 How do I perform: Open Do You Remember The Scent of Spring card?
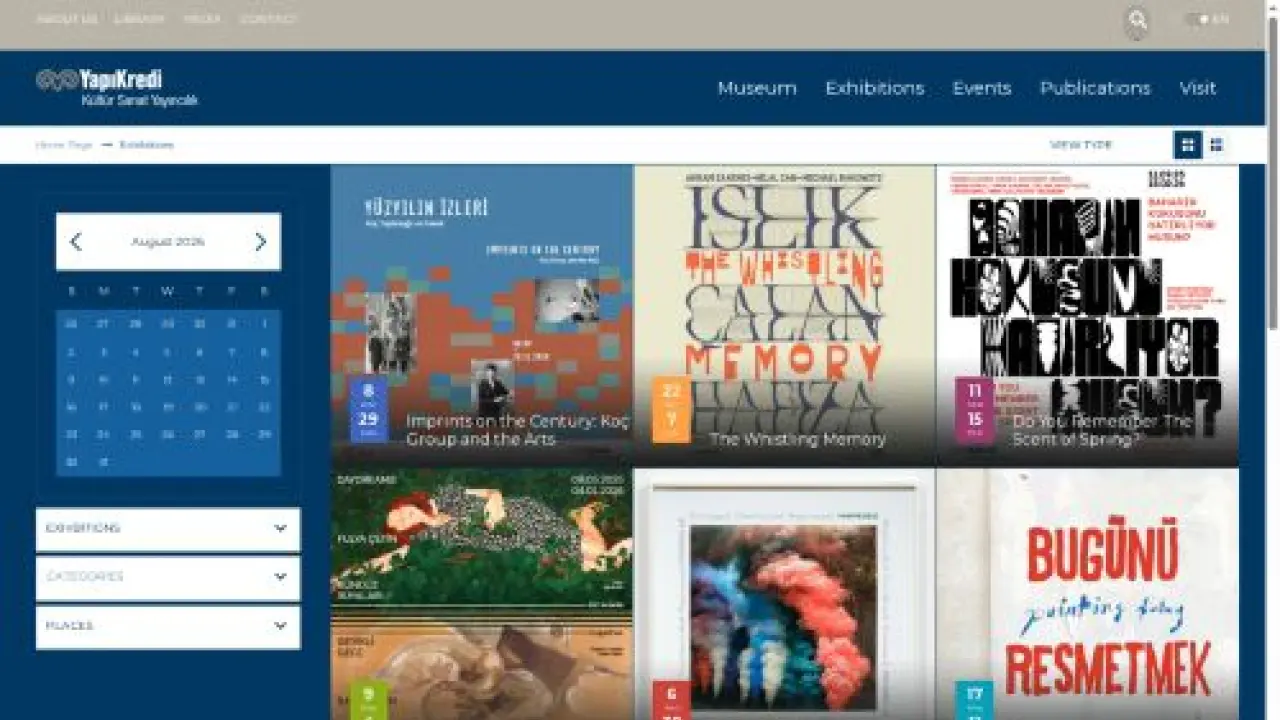1088,315
